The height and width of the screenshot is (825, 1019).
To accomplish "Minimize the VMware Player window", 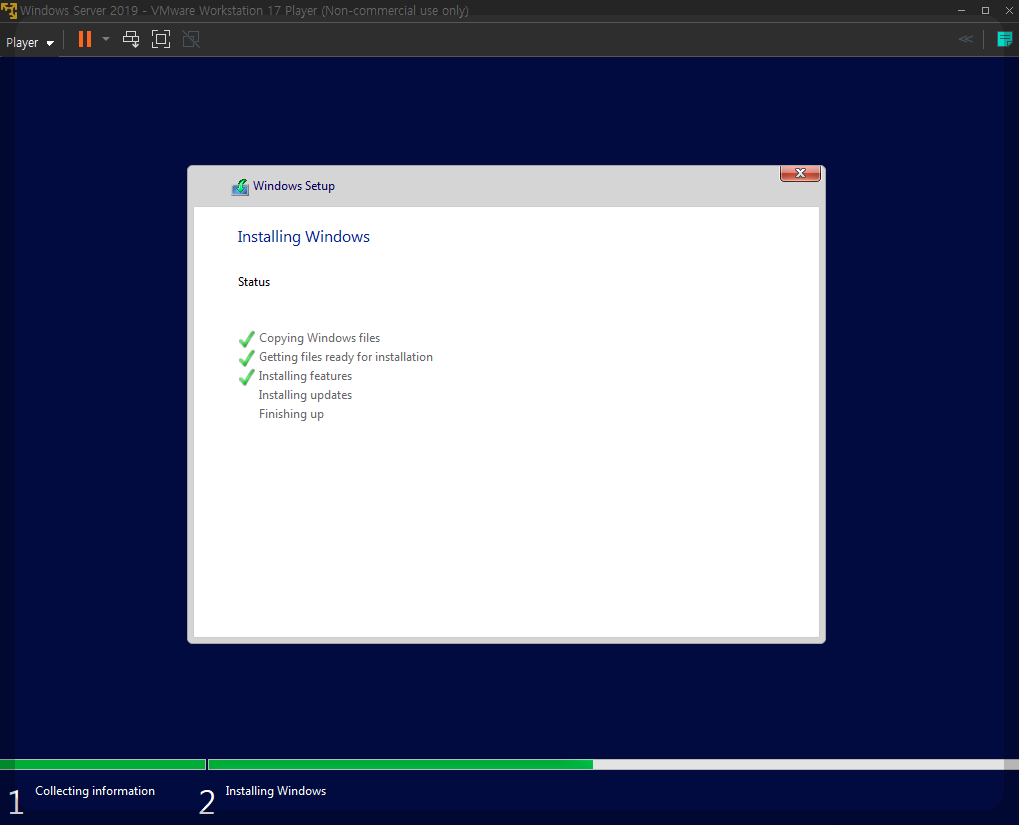I will click(961, 10).
